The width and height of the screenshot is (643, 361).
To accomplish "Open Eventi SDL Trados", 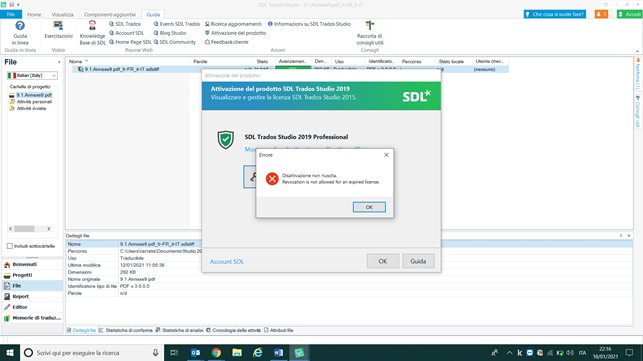I will 177,24.
